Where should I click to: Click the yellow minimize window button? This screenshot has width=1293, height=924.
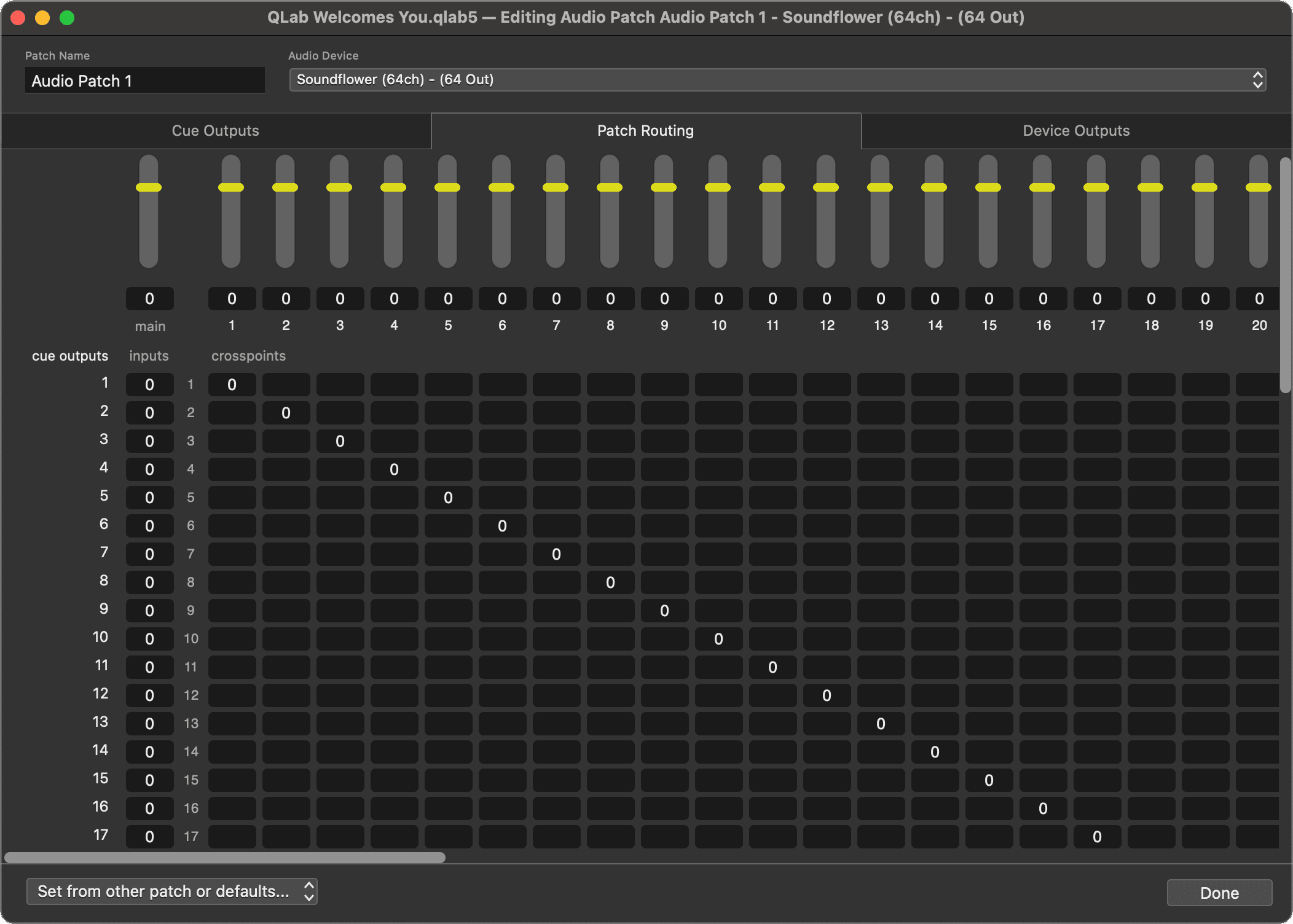point(42,18)
